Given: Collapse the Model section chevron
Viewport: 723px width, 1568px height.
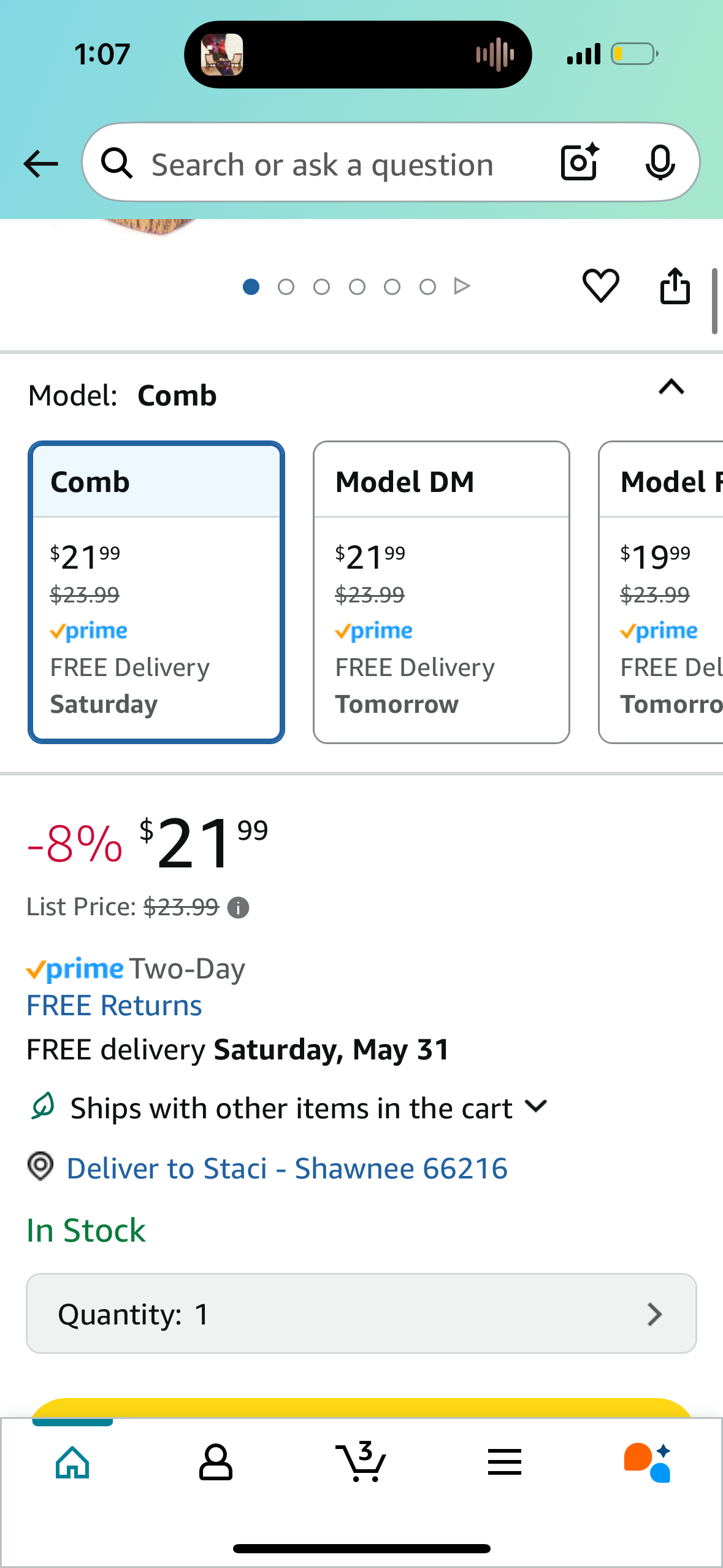Looking at the screenshot, I should [x=671, y=387].
